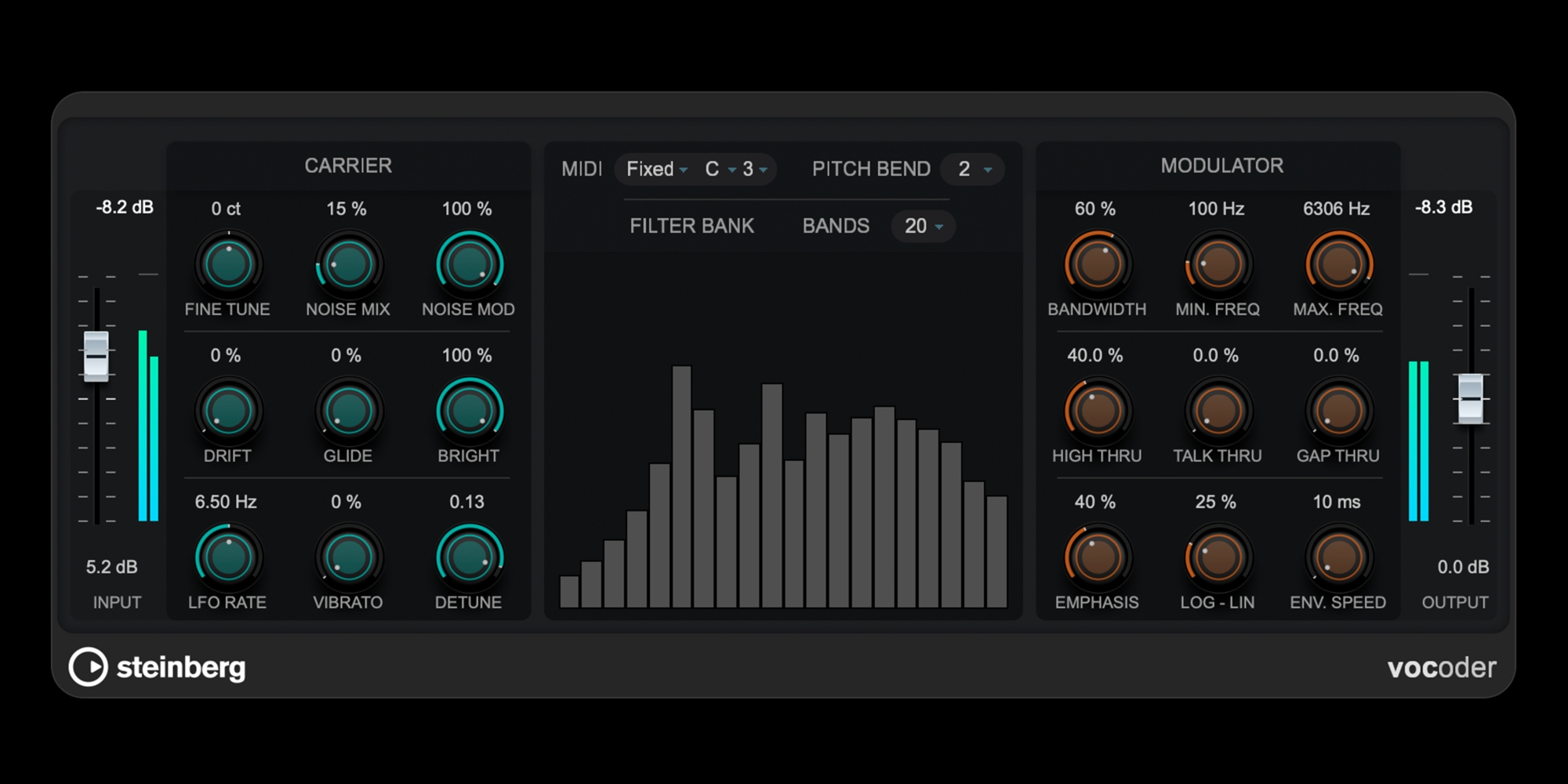Screen dimensions: 1568x784
Task: Click the Bandwidth value 60 %
Action: pyautogui.click(x=1095, y=209)
